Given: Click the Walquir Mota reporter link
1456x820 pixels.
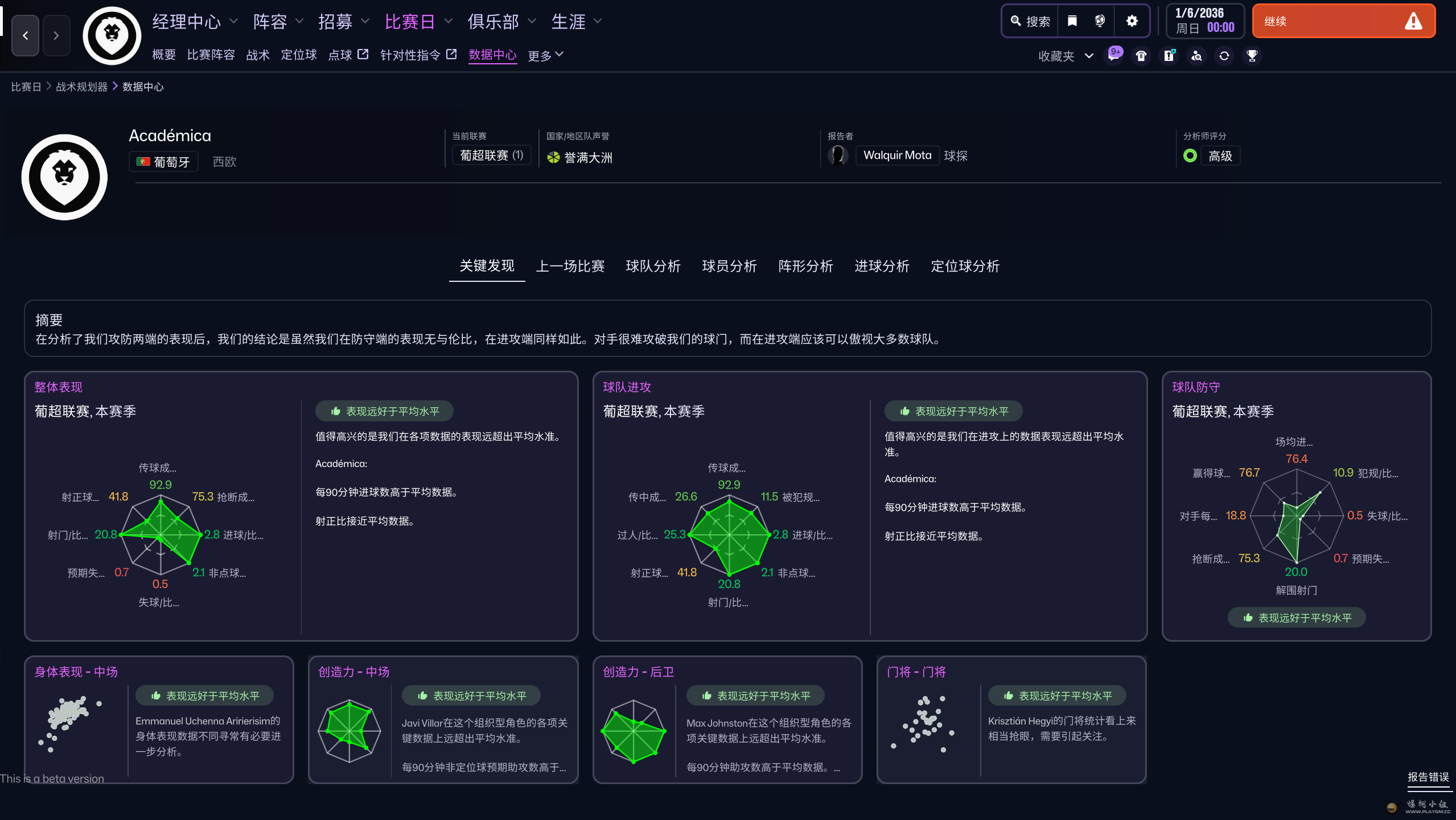Looking at the screenshot, I should click(897, 155).
